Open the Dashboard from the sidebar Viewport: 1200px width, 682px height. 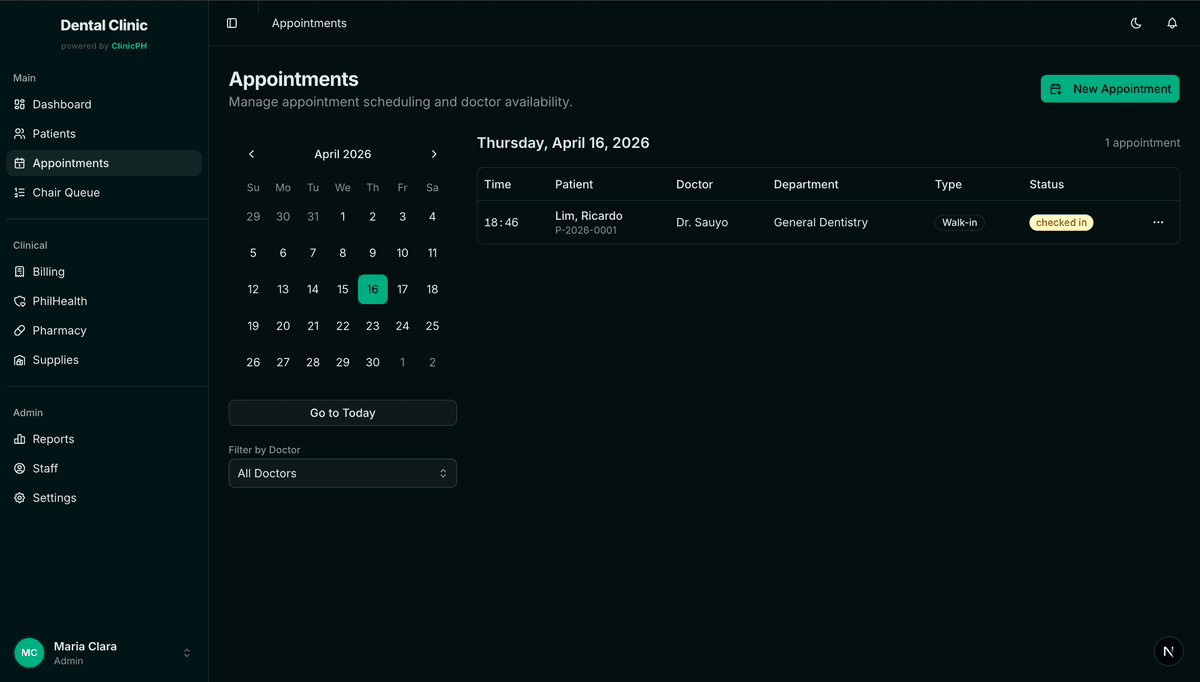pos(62,104)
